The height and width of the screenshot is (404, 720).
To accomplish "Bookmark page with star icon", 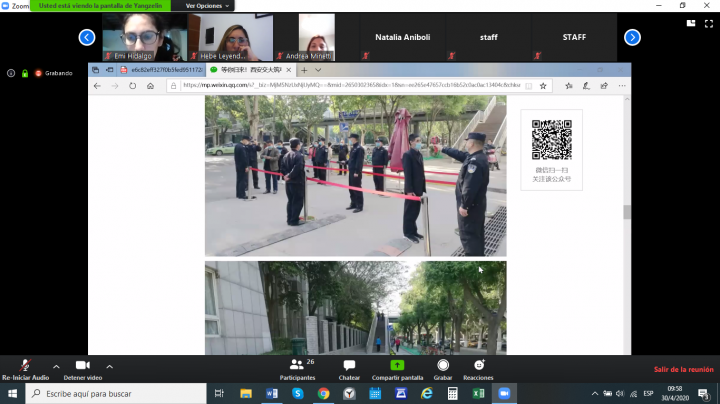I will 543,86.
